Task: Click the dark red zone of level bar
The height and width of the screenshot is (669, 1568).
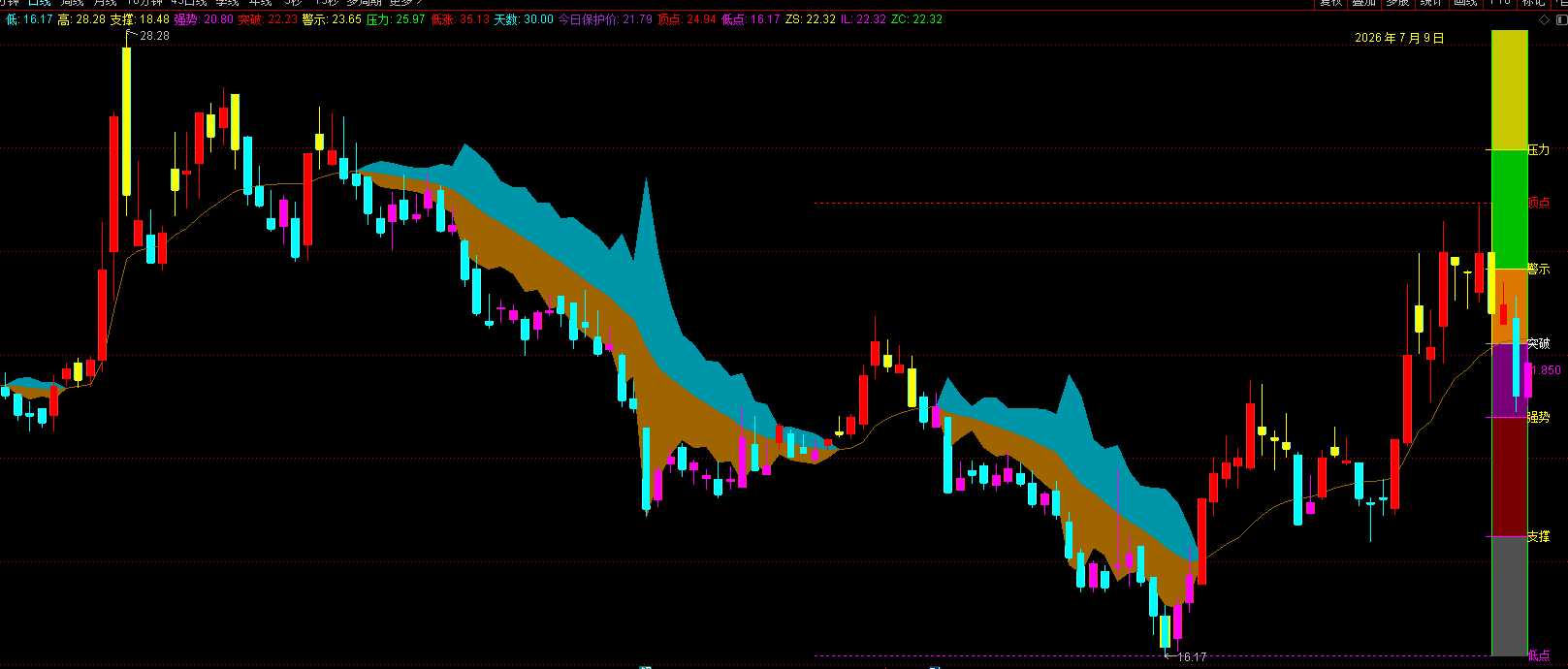Action: [x=1509, y=476]
